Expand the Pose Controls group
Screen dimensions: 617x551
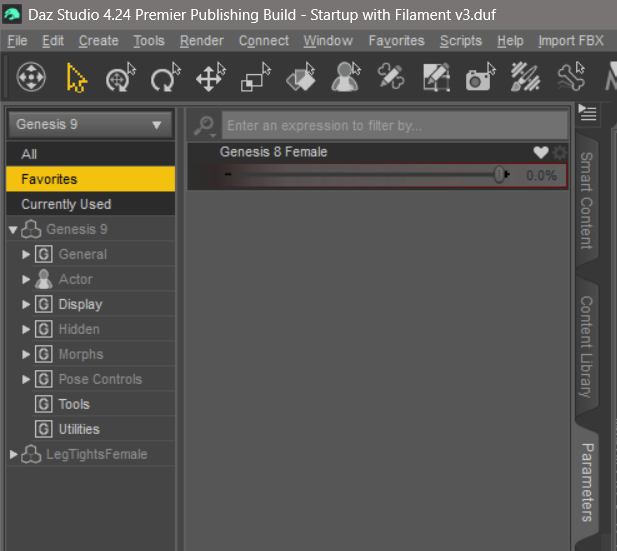click(26, 379)
